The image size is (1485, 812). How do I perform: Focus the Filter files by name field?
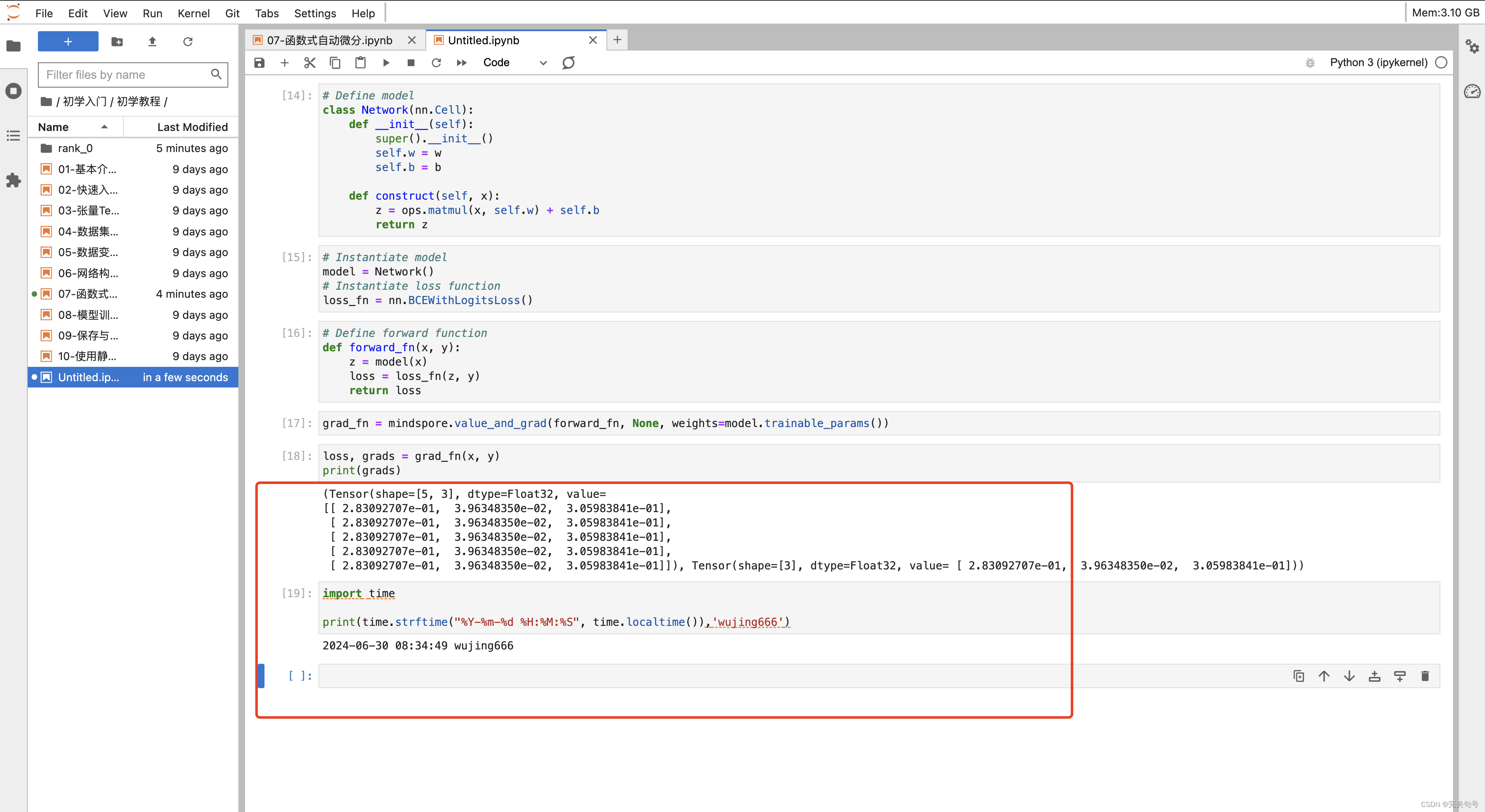(133, 75)
